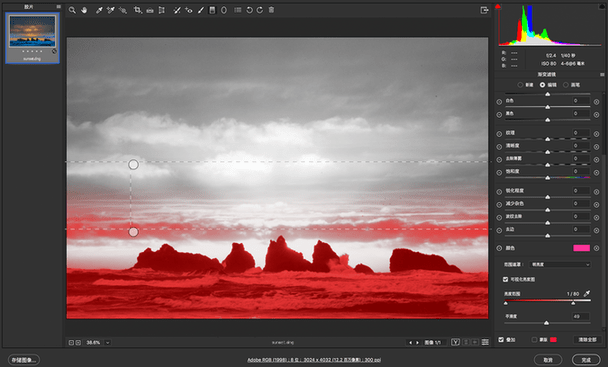Toggle full screen mode icon
This screenshot has height=367, width=608.
484,10
